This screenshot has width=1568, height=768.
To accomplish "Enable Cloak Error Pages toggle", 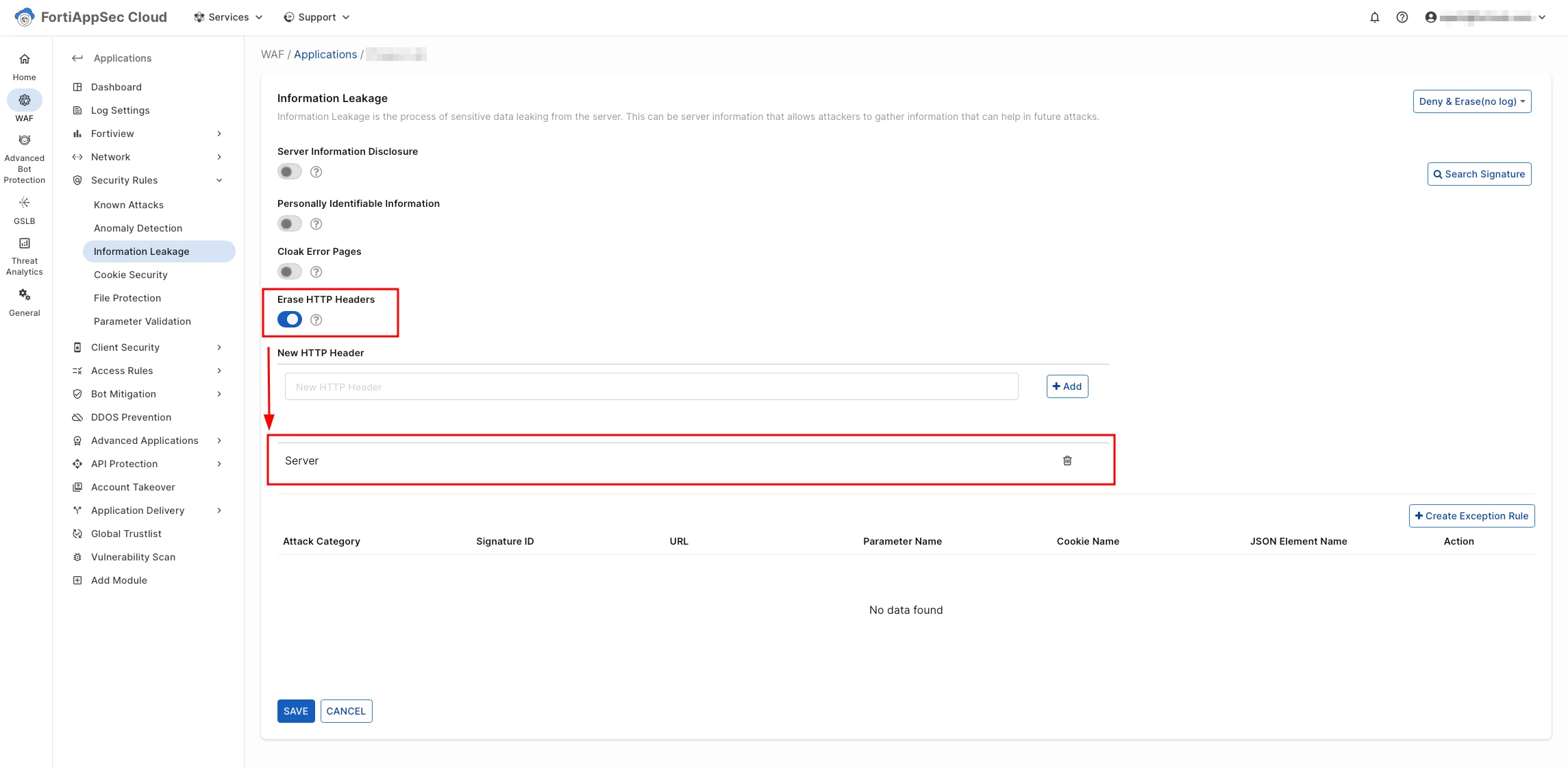I will tap(290, 272).
